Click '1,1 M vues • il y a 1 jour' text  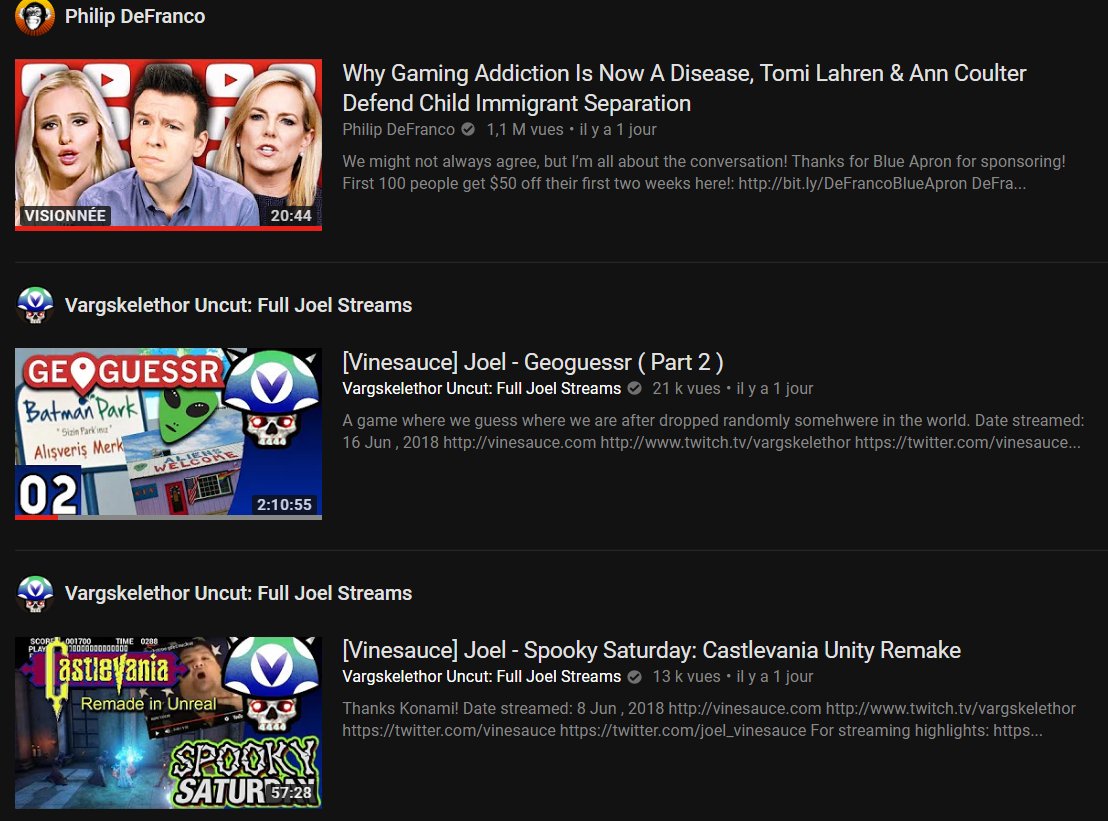coord(571,129)
